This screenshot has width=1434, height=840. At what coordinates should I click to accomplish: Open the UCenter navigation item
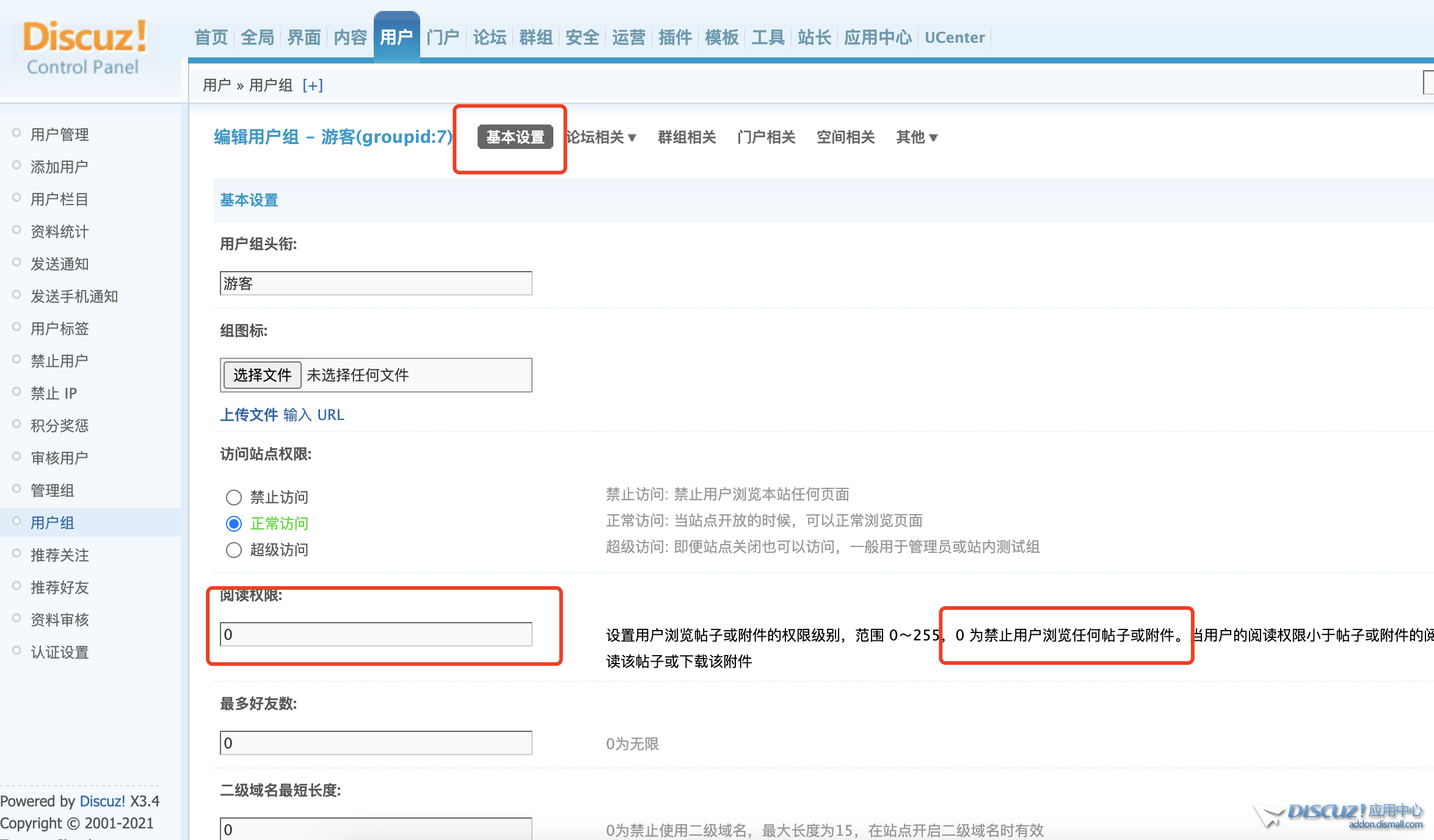[x=955, y=38]
